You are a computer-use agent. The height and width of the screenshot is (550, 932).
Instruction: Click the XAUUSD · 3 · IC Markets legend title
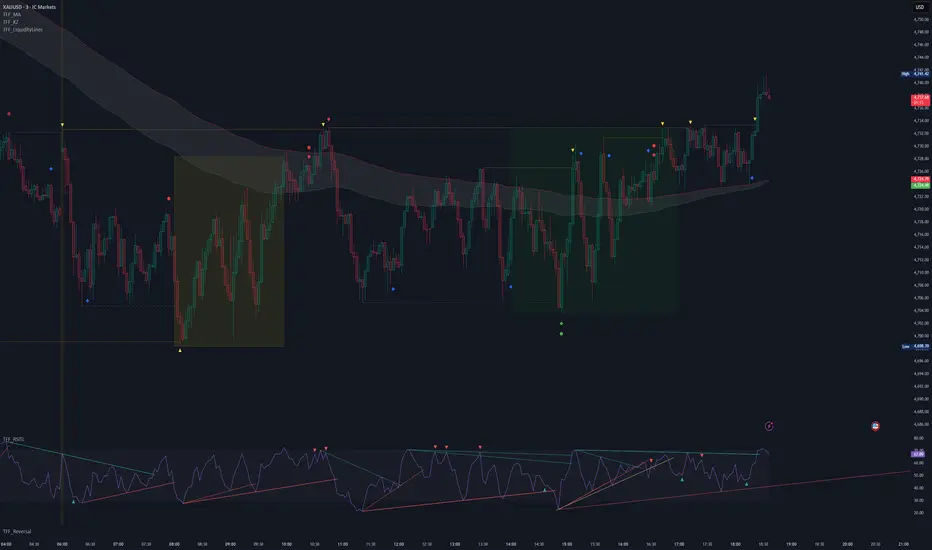click(x=29, y=7)
